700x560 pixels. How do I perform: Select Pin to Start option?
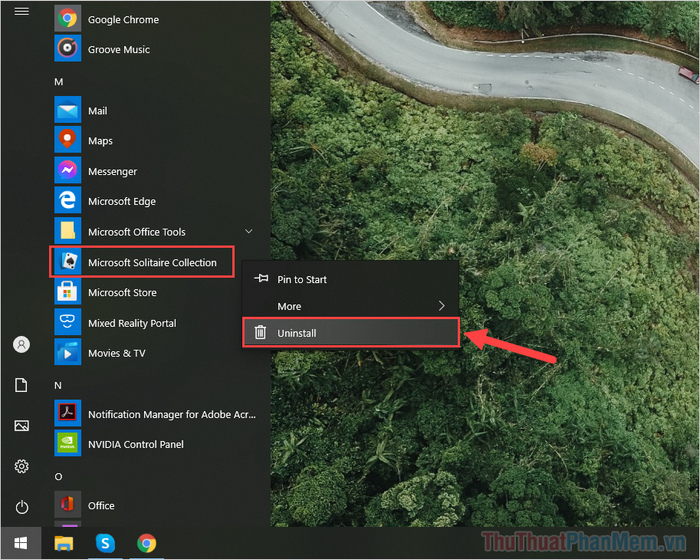click(350, 279)
